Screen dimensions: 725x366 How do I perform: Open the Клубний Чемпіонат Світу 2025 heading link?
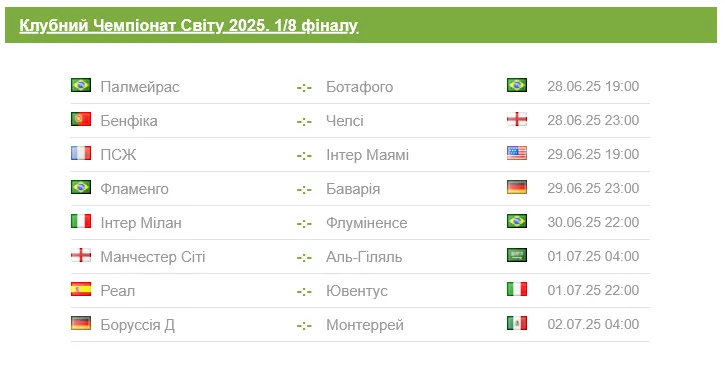click(x=189, y=25)
